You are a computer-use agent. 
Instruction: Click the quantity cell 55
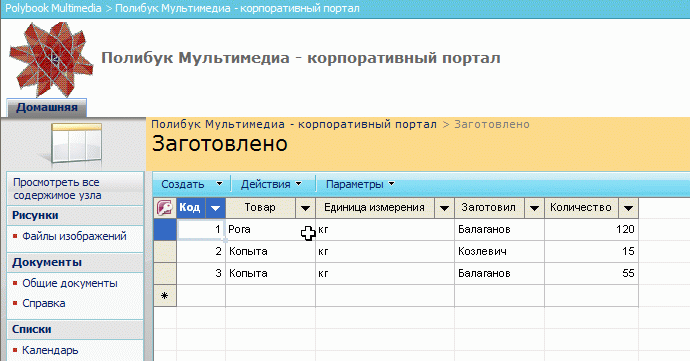[x=591, y=273]
